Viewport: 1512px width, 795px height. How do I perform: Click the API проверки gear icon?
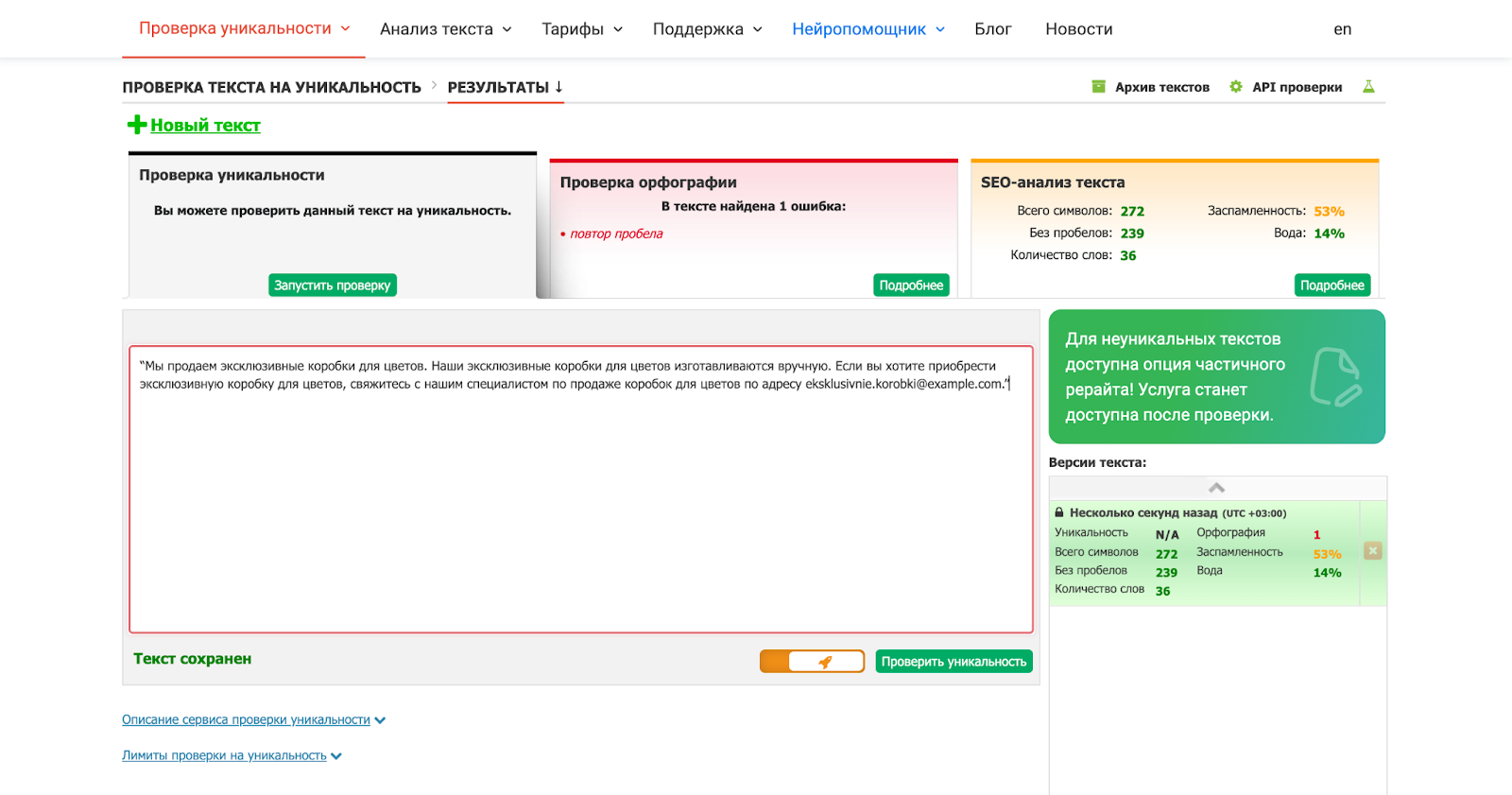point(1235,87)
